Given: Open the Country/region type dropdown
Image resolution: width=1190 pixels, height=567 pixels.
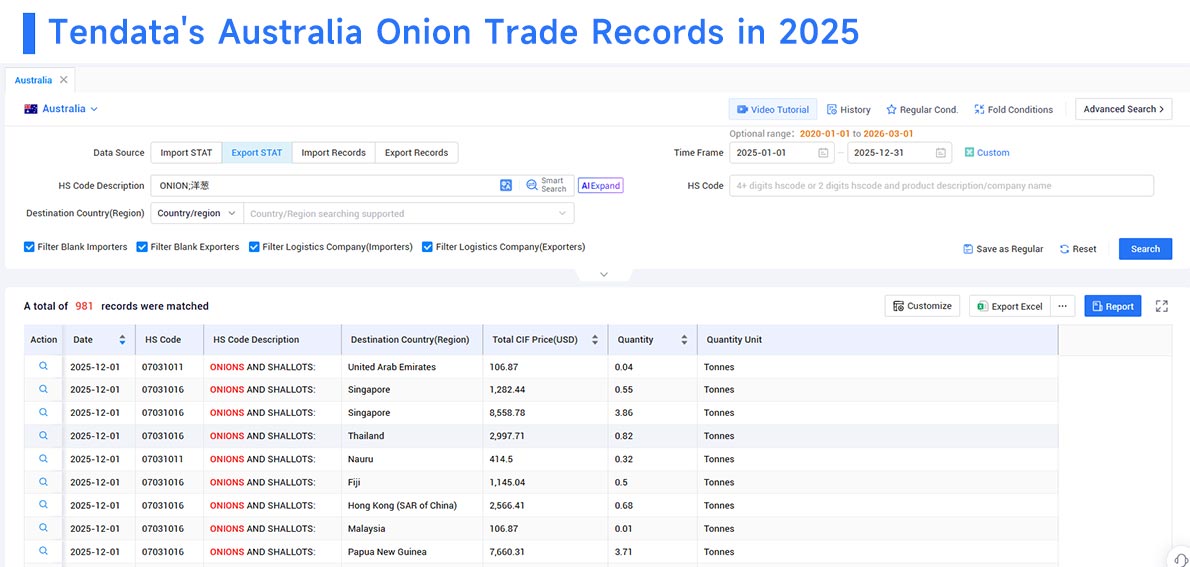Looking at the screenshot, I should tap(197, 213).
